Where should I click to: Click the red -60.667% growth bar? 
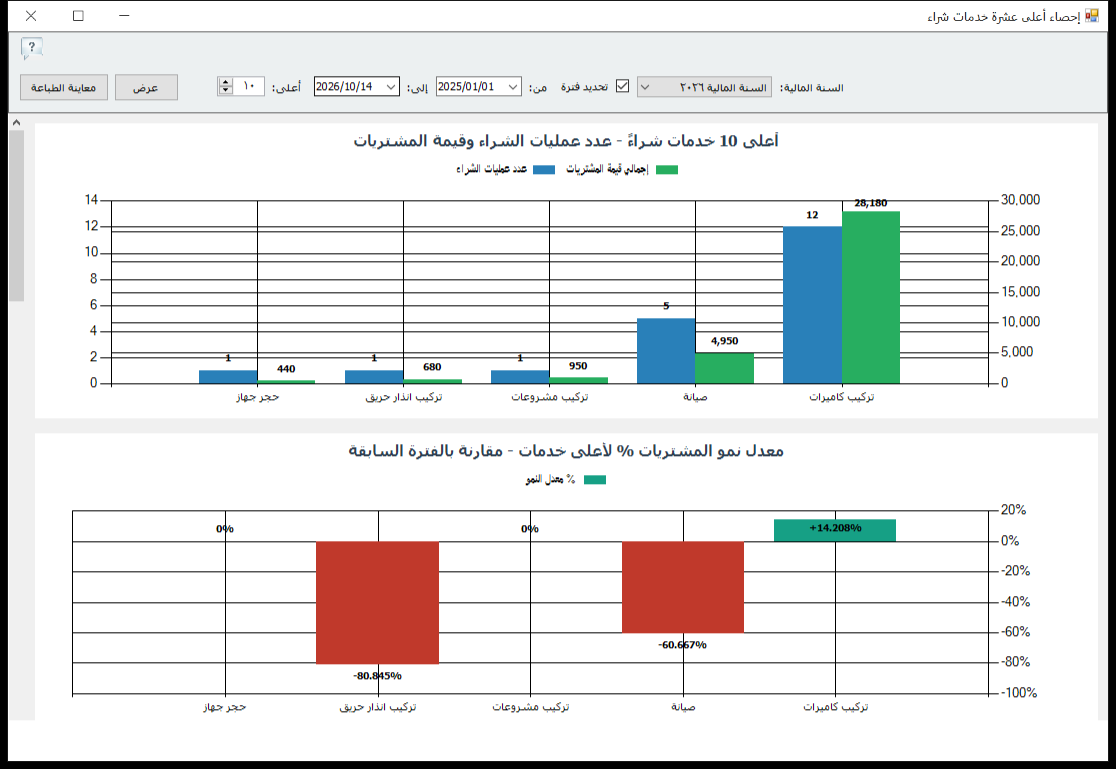[x=683, y=587]
